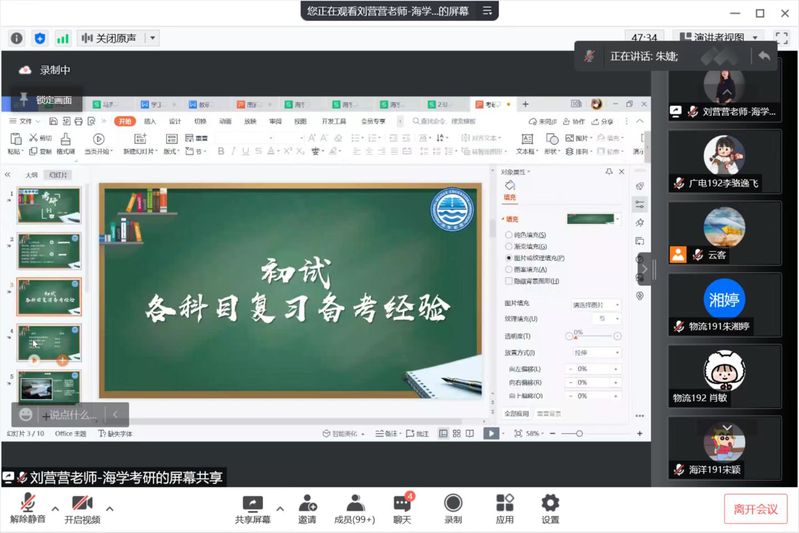Open 图片填充 picture source dropdown
This screenshot has width=799, height=533.
[595, 305]
